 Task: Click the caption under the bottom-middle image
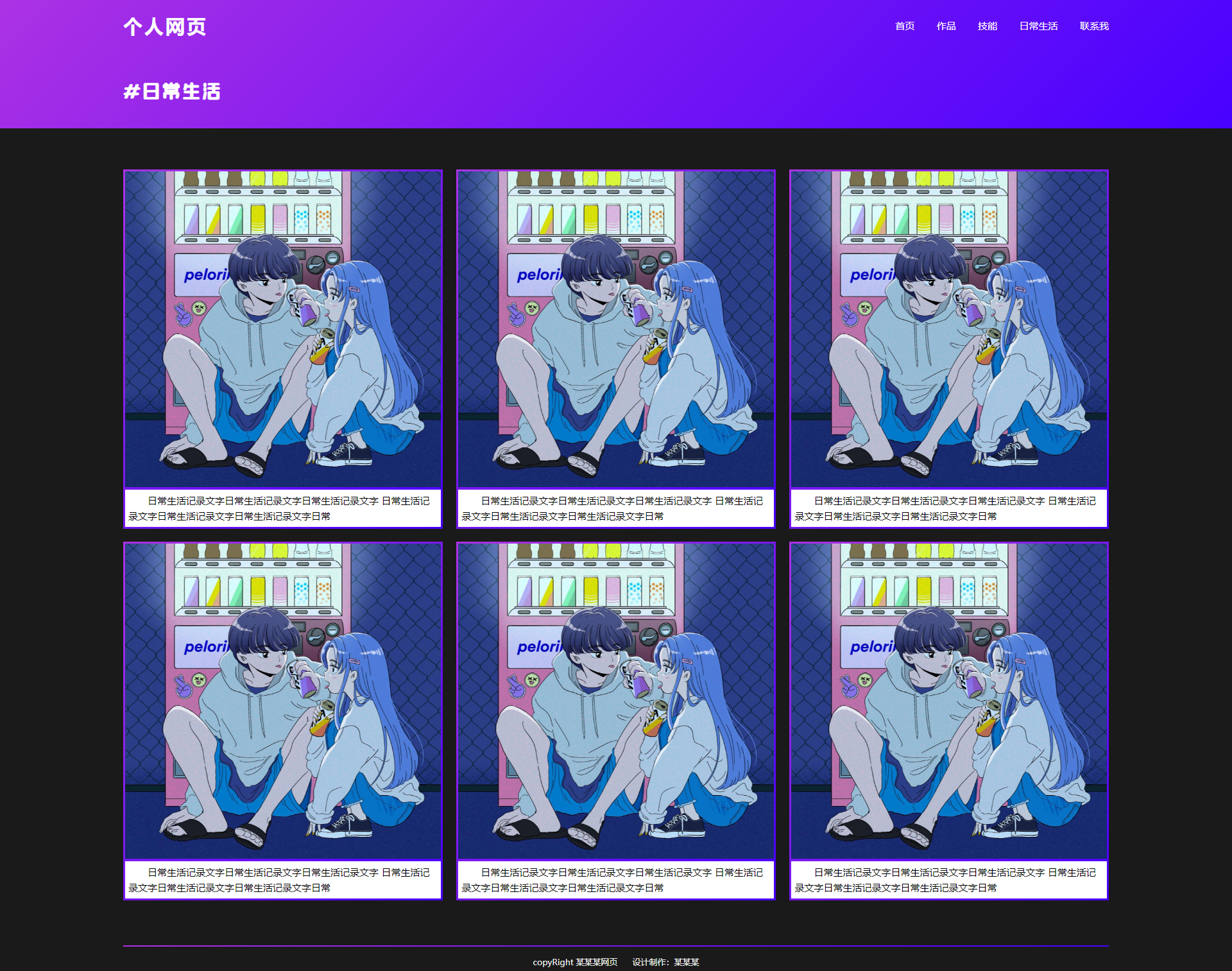tap(616, 880)
